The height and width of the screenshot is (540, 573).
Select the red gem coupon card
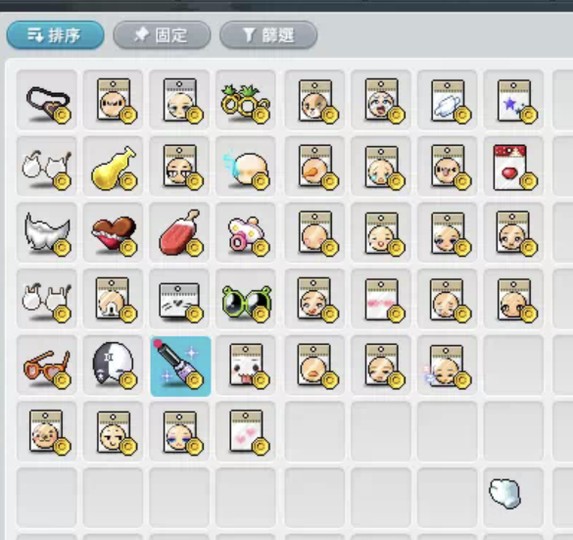pos(513,166)
